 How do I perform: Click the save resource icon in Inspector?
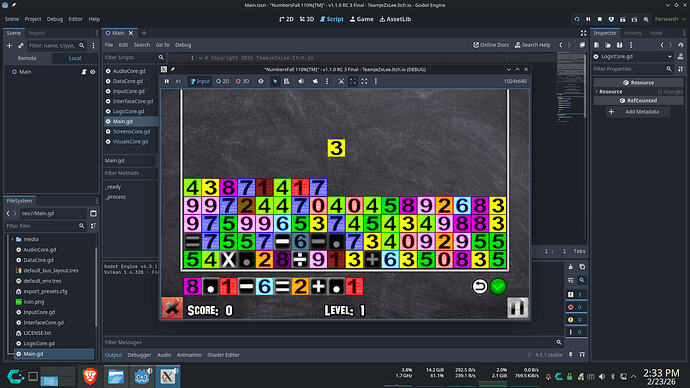620,45
